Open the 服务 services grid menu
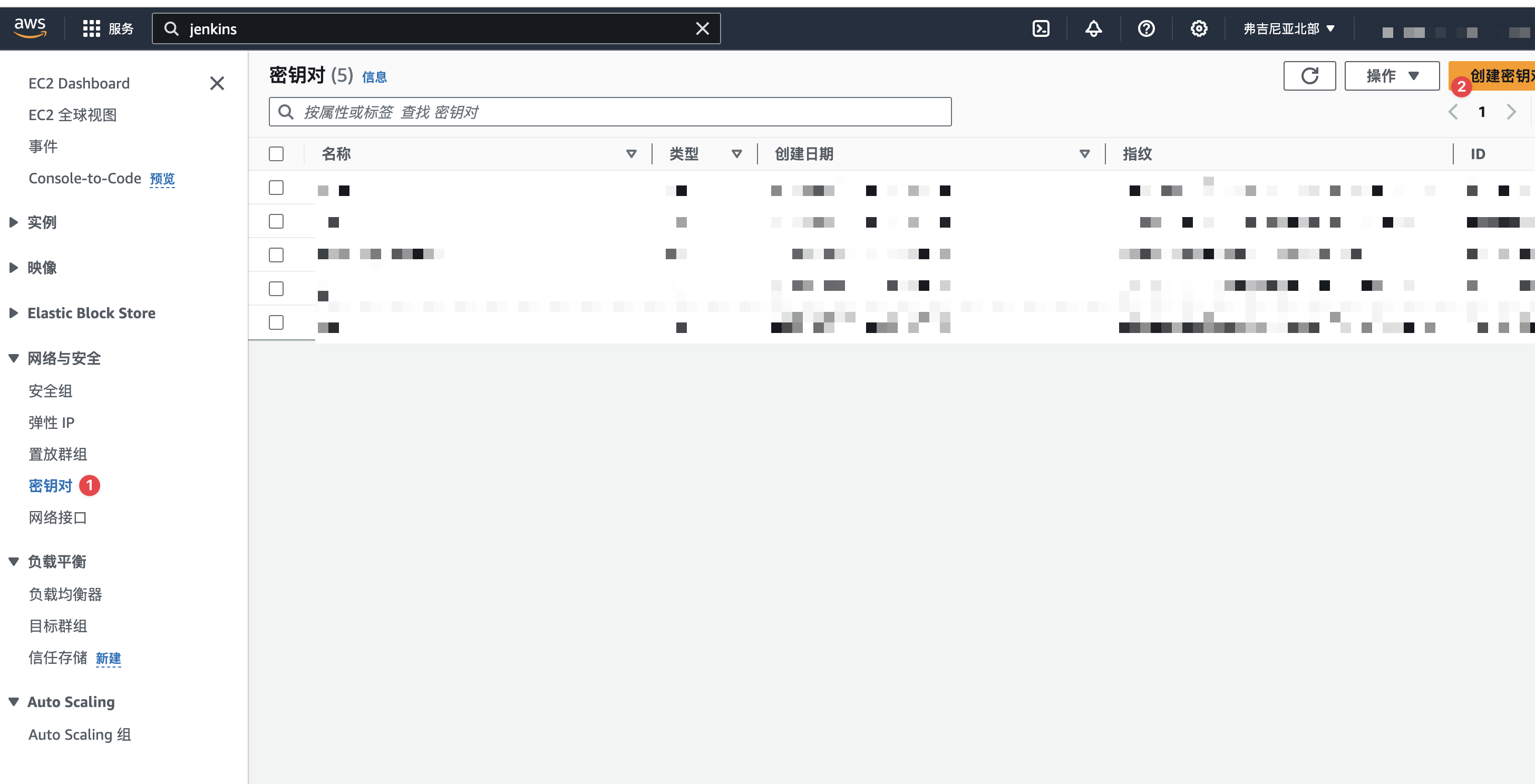 [108, 28]
